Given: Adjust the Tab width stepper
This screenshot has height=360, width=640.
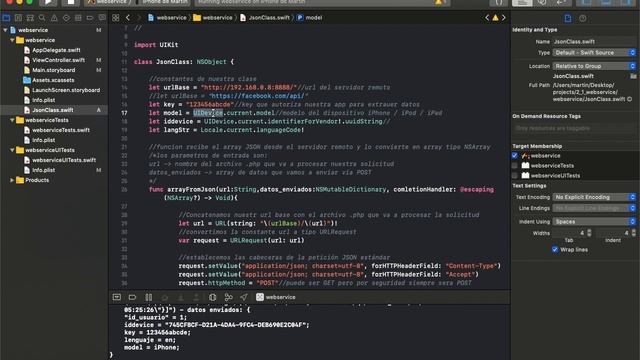Looking at the screenshot, I should click(589, 233).
